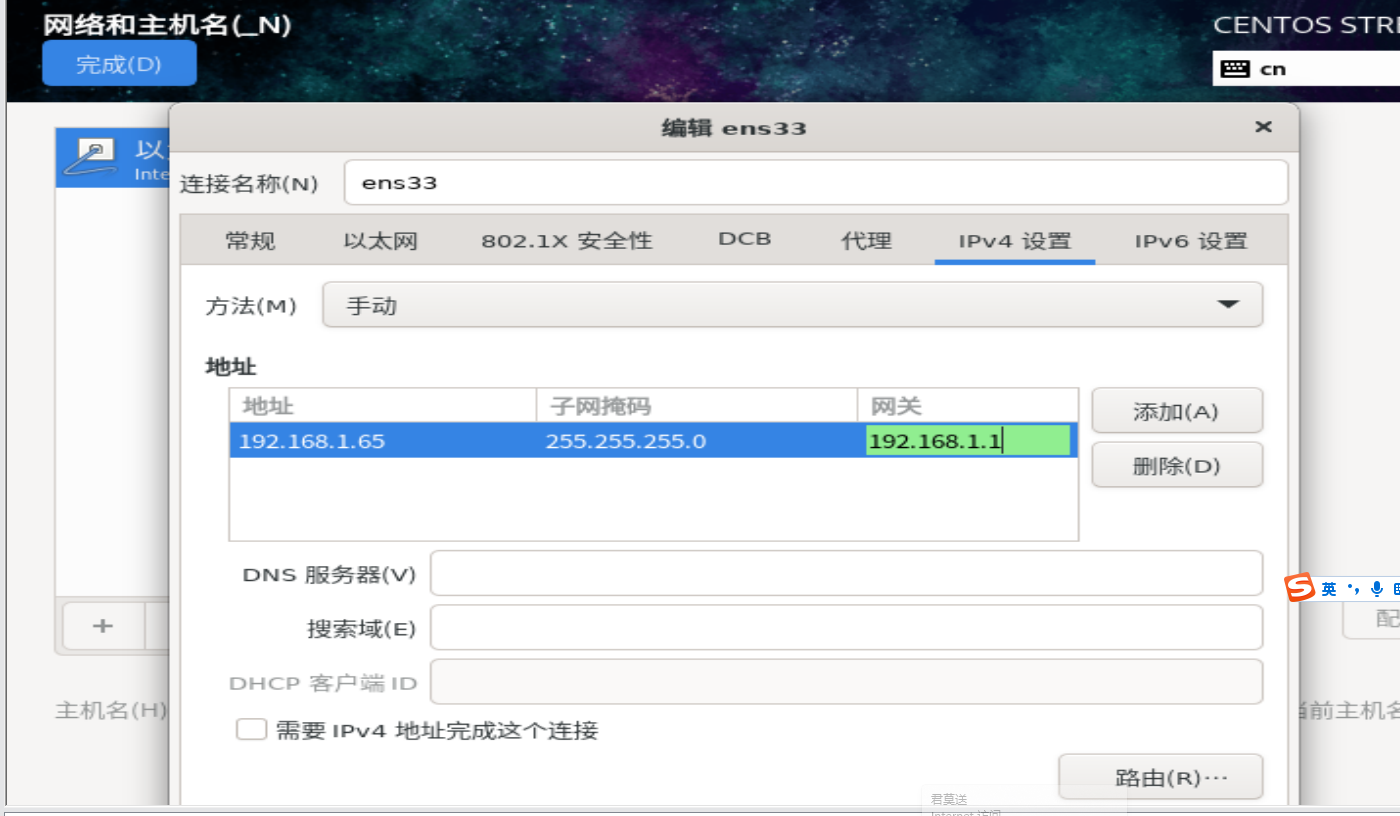The image size is (1400, 816).
Task: Click the Sogou input method S logo
Action: (1300, 587)
